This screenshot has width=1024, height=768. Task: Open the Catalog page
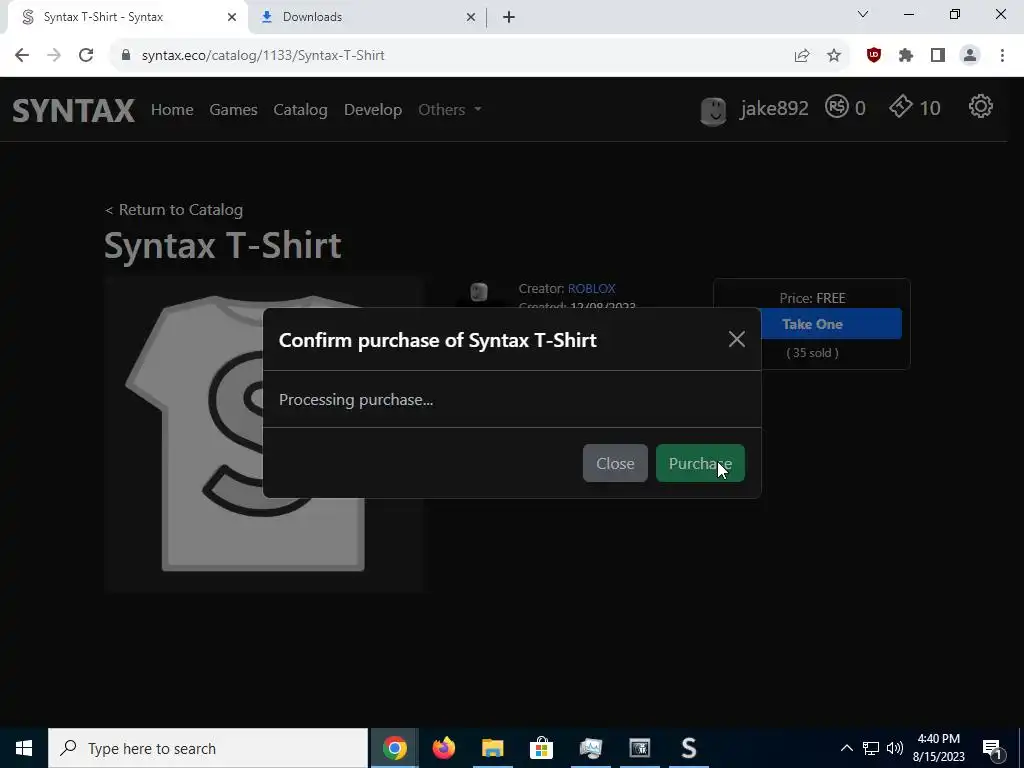point(300,110)
